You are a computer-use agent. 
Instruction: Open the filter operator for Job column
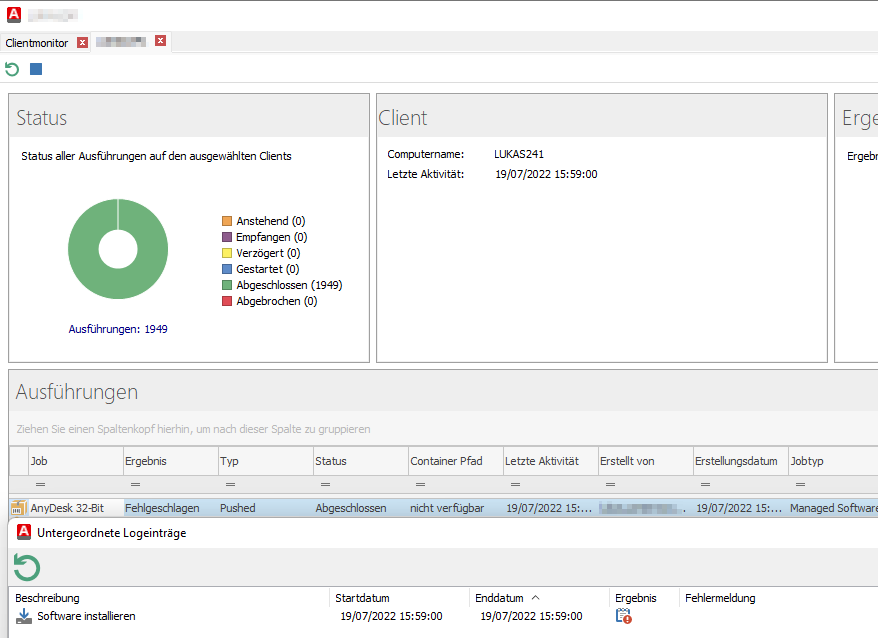click(41, 484)
